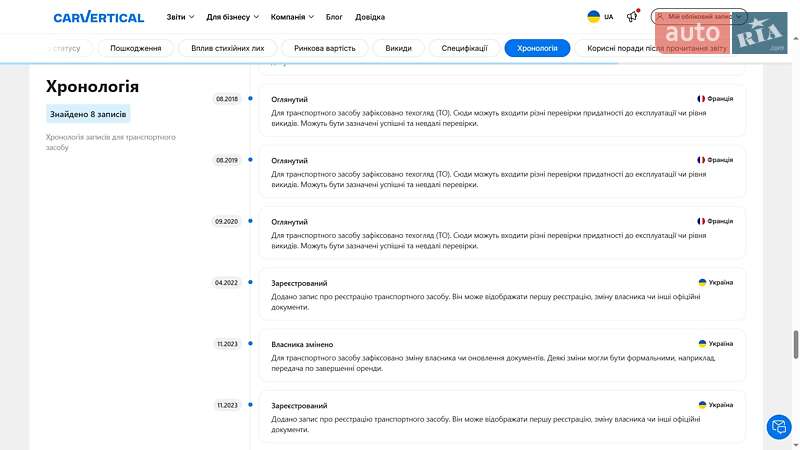Screen dimensions: 800x450
Task: Expand the Компанія dropdown menu
Action: coord(292,17)
